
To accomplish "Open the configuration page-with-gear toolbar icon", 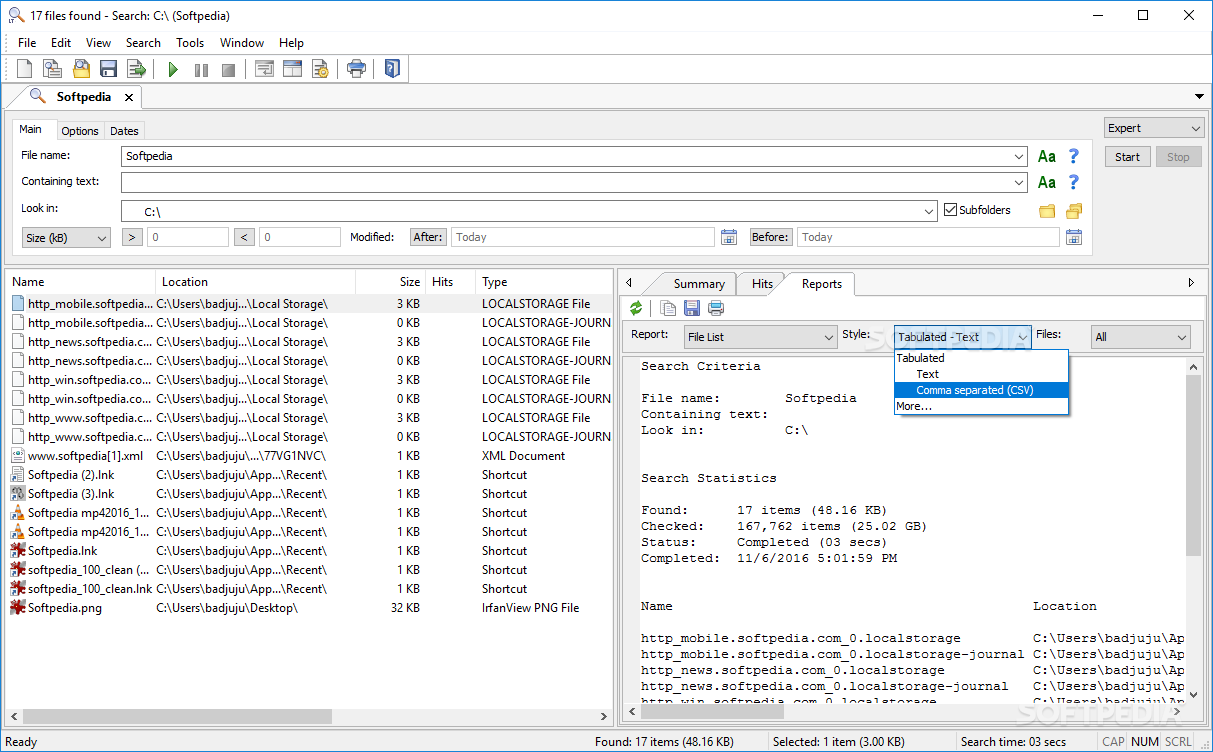I will tap(320, 69).
